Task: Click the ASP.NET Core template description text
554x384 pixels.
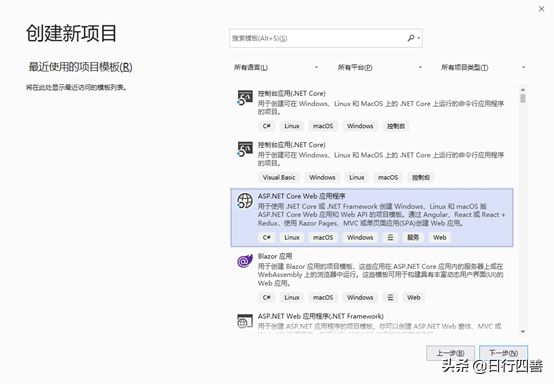Action: click(x=381, y=215)
